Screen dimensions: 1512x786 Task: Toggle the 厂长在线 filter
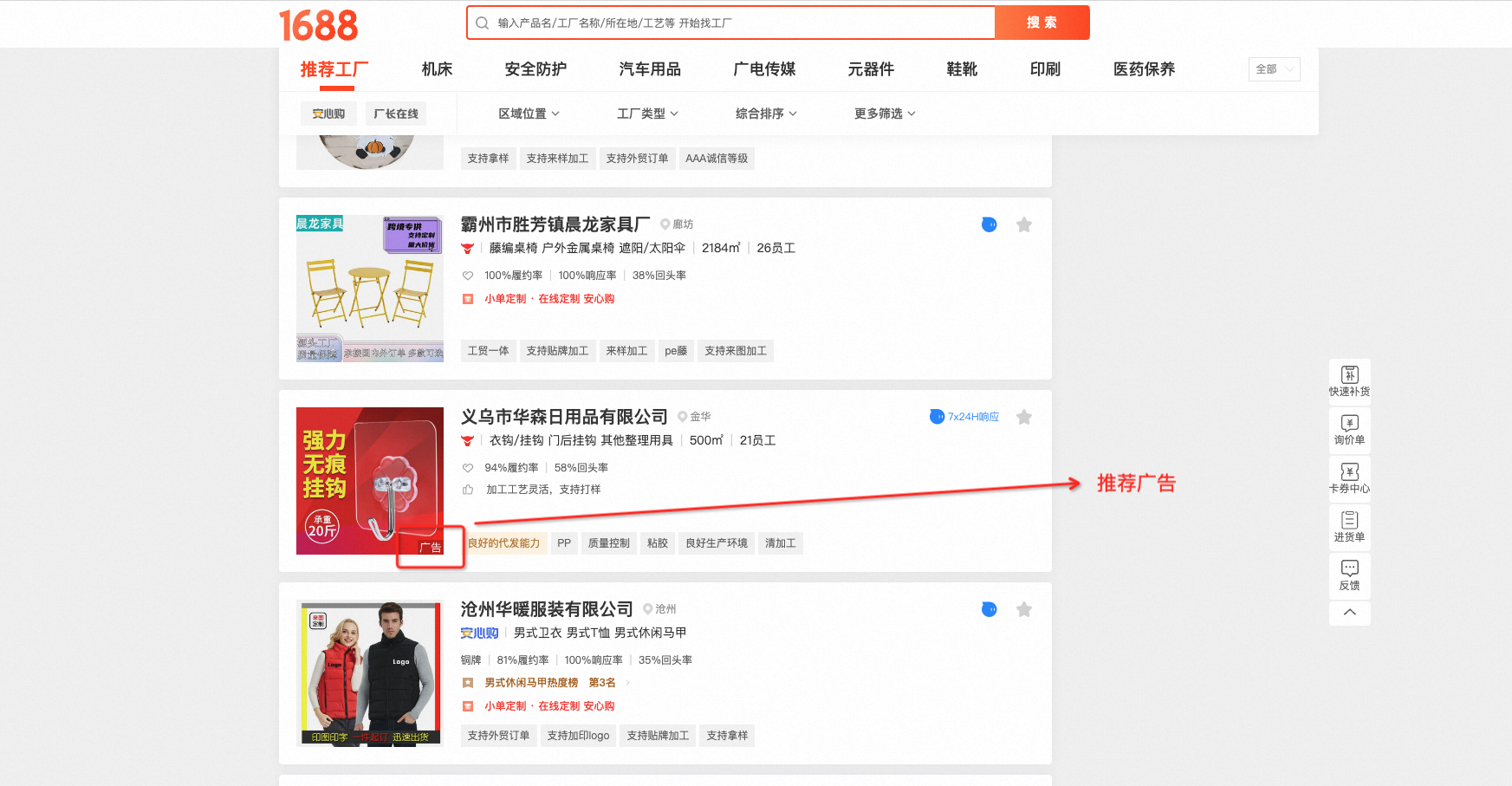(x=395, y=114)
